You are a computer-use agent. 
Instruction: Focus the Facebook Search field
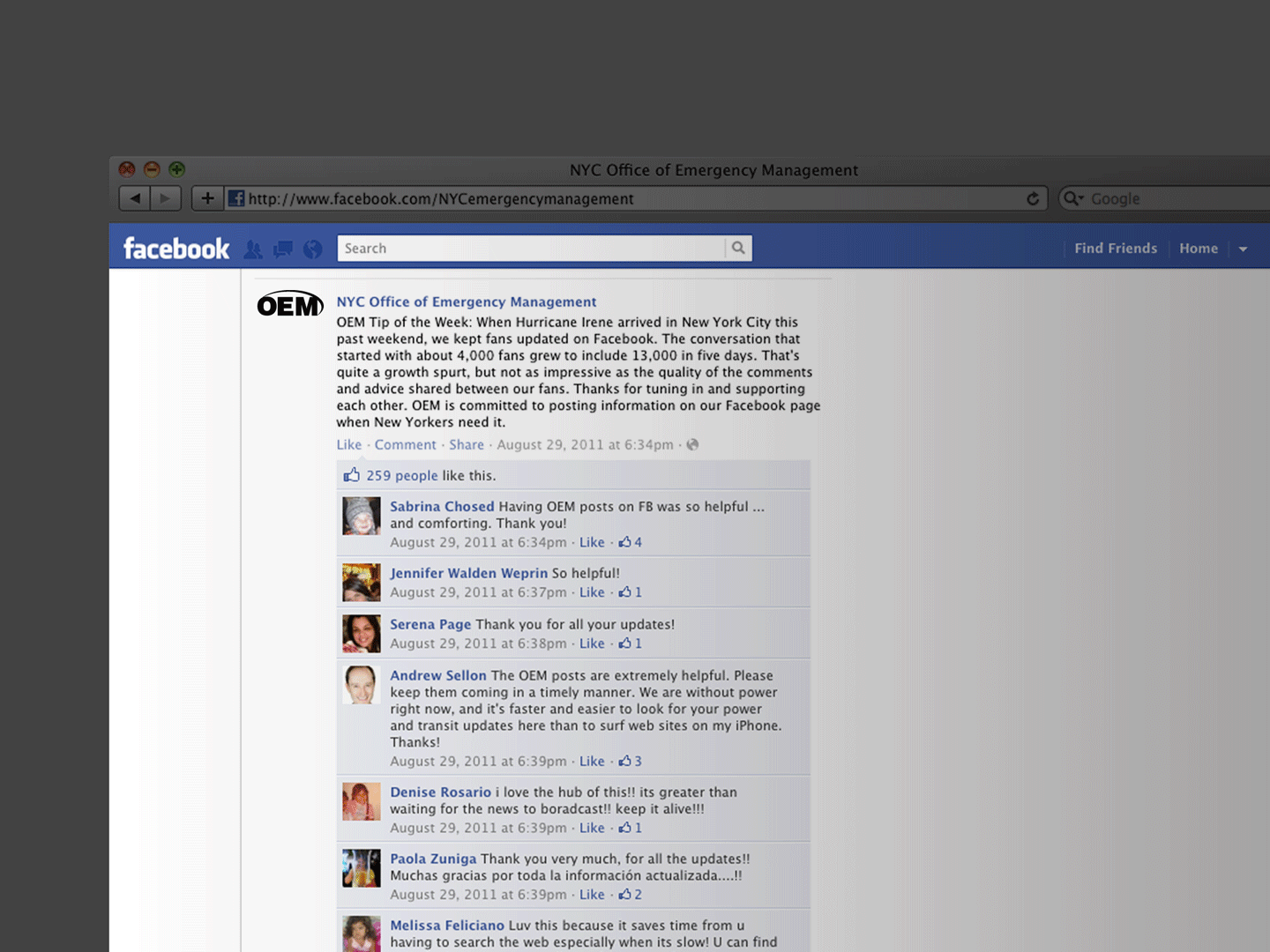point(532,249)
